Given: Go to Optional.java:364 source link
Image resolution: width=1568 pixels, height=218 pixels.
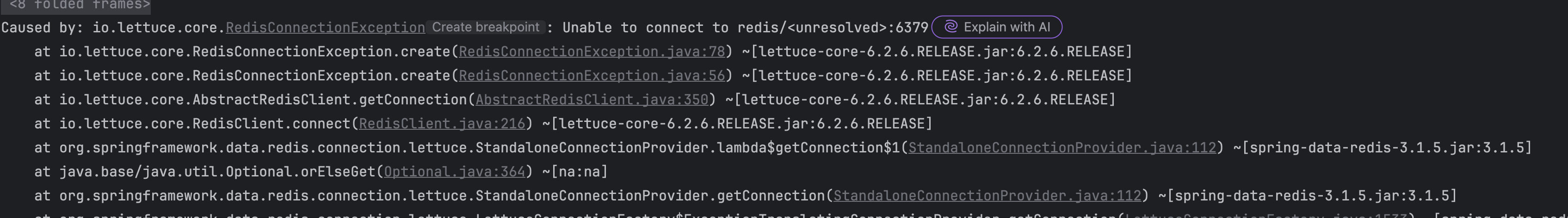Looking at the screenshot, I should 454,172.
